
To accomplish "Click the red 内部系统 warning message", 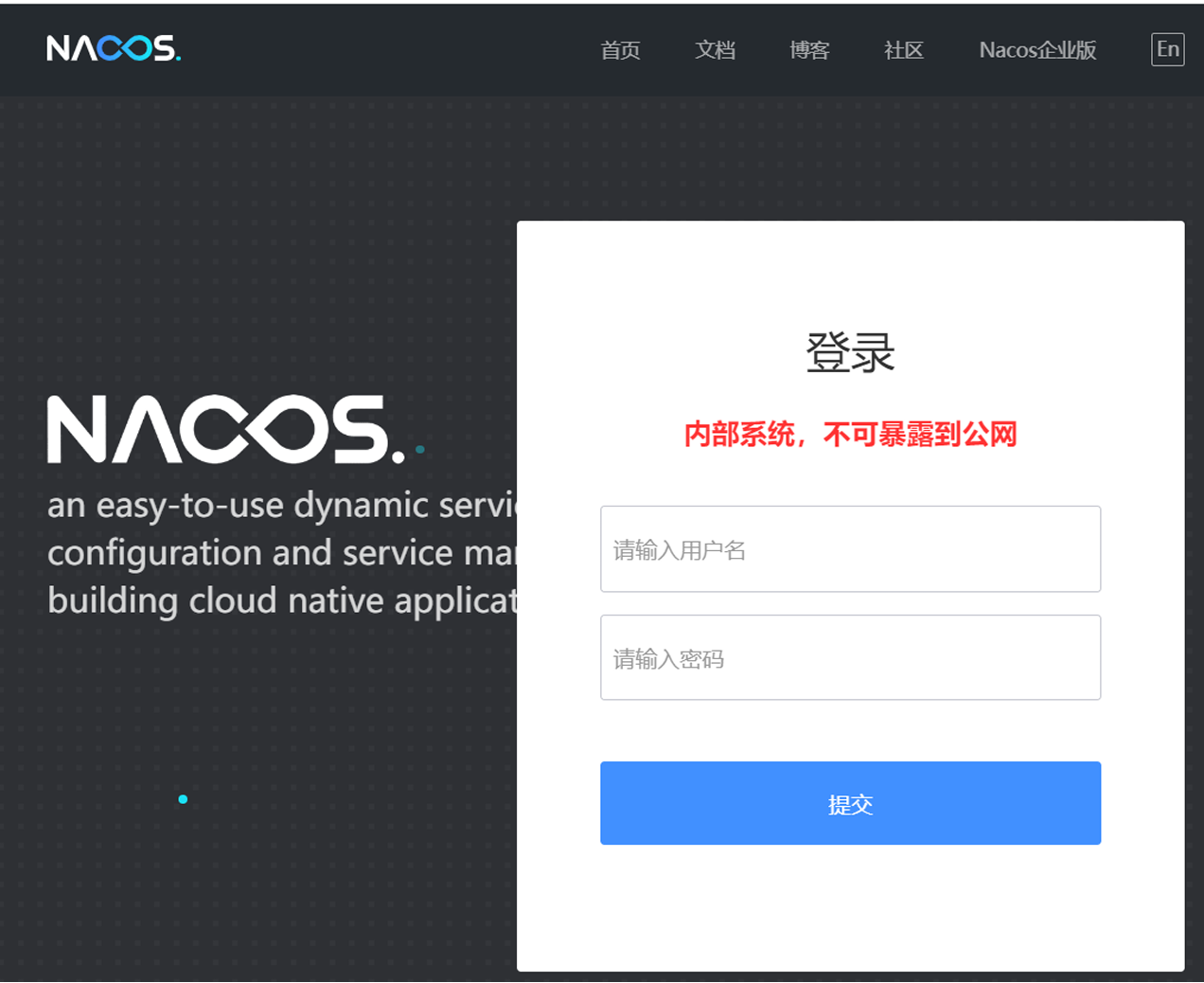I will tap(850, 435).
